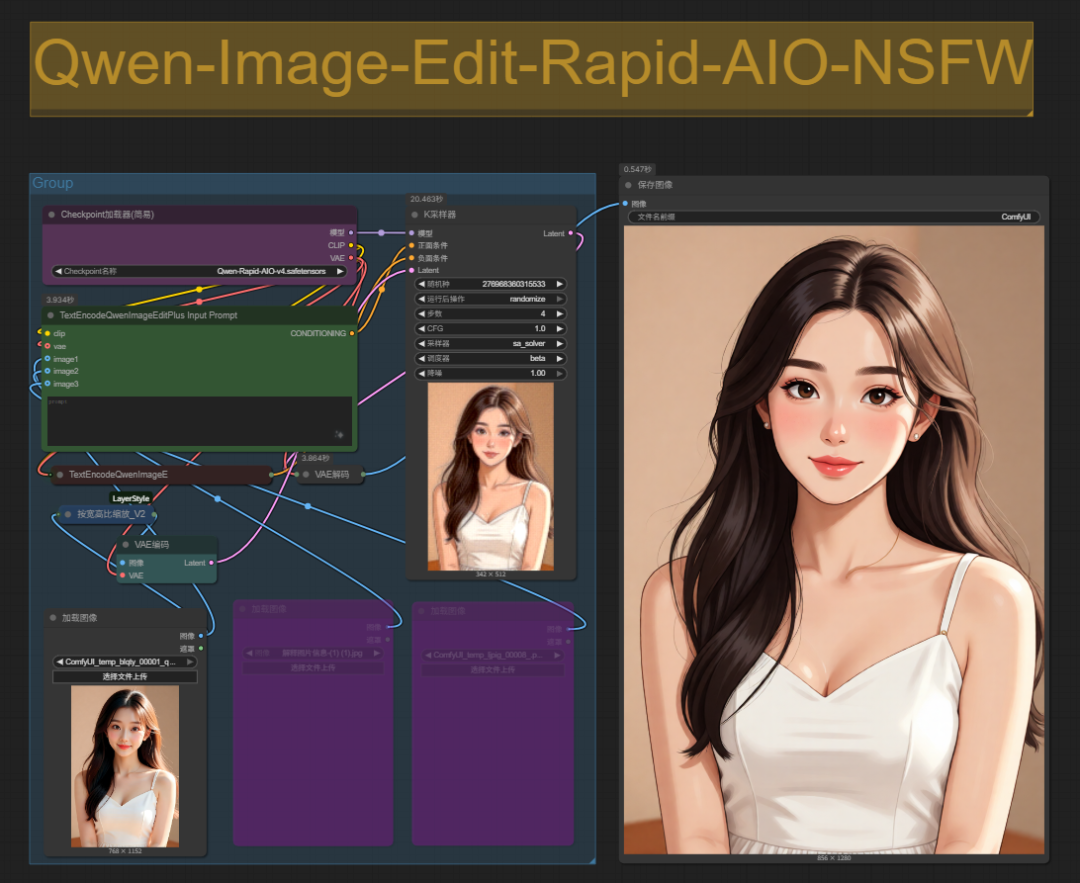Image resolution: width=1080 pixels, height=883 pixels.
Task: Collapse the K采样器 node with its title dot
Action: 415,215
